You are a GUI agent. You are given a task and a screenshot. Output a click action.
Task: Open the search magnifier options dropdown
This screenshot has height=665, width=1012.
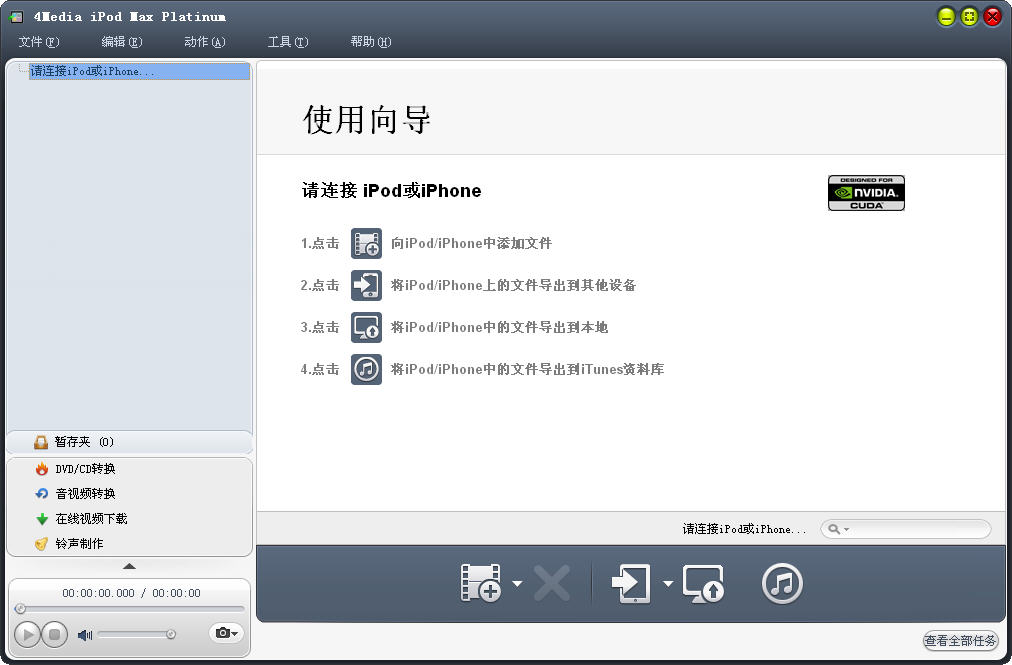838,529
